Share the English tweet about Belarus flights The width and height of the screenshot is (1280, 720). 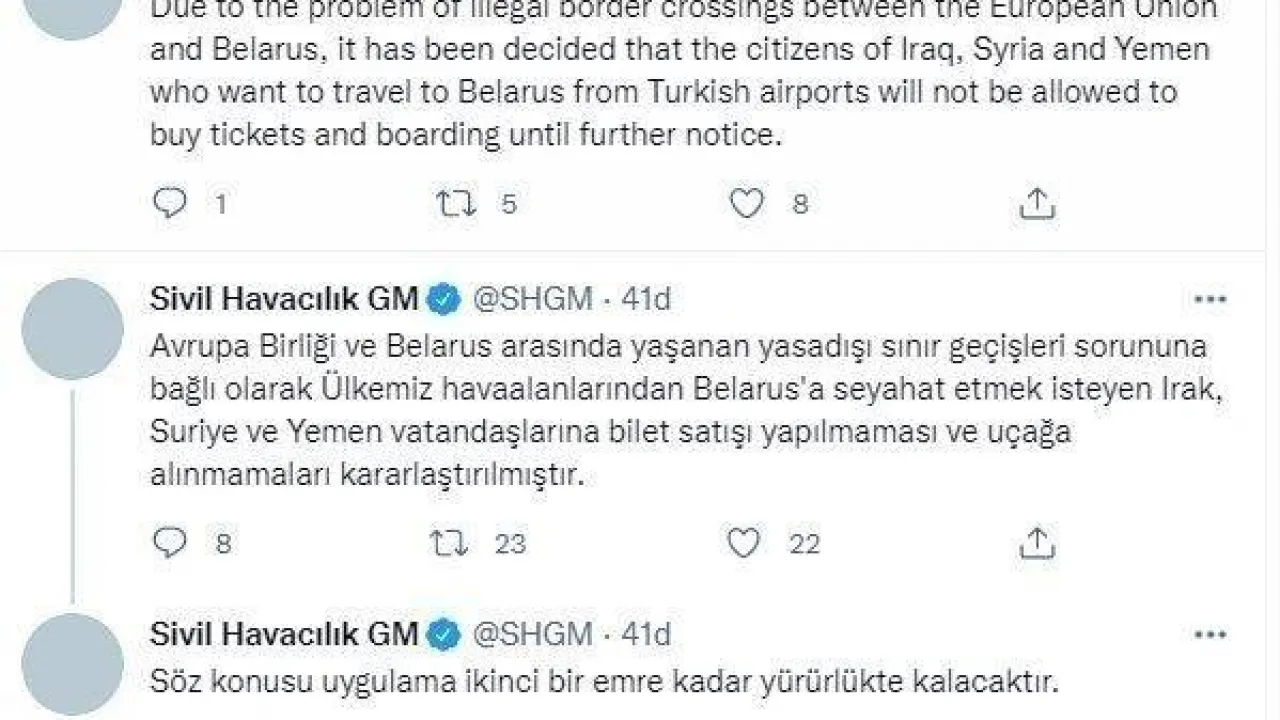[x=1037, y=204]
